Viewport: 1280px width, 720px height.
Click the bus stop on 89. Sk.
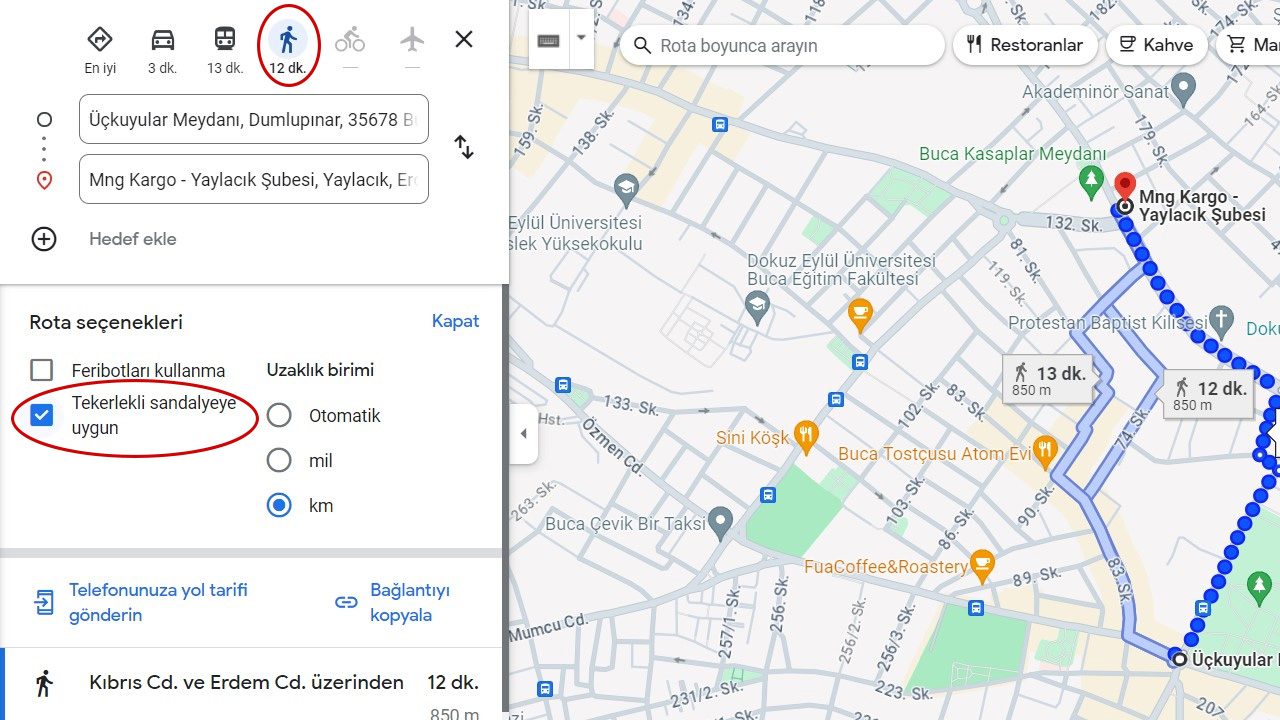(x=976, y=606)
